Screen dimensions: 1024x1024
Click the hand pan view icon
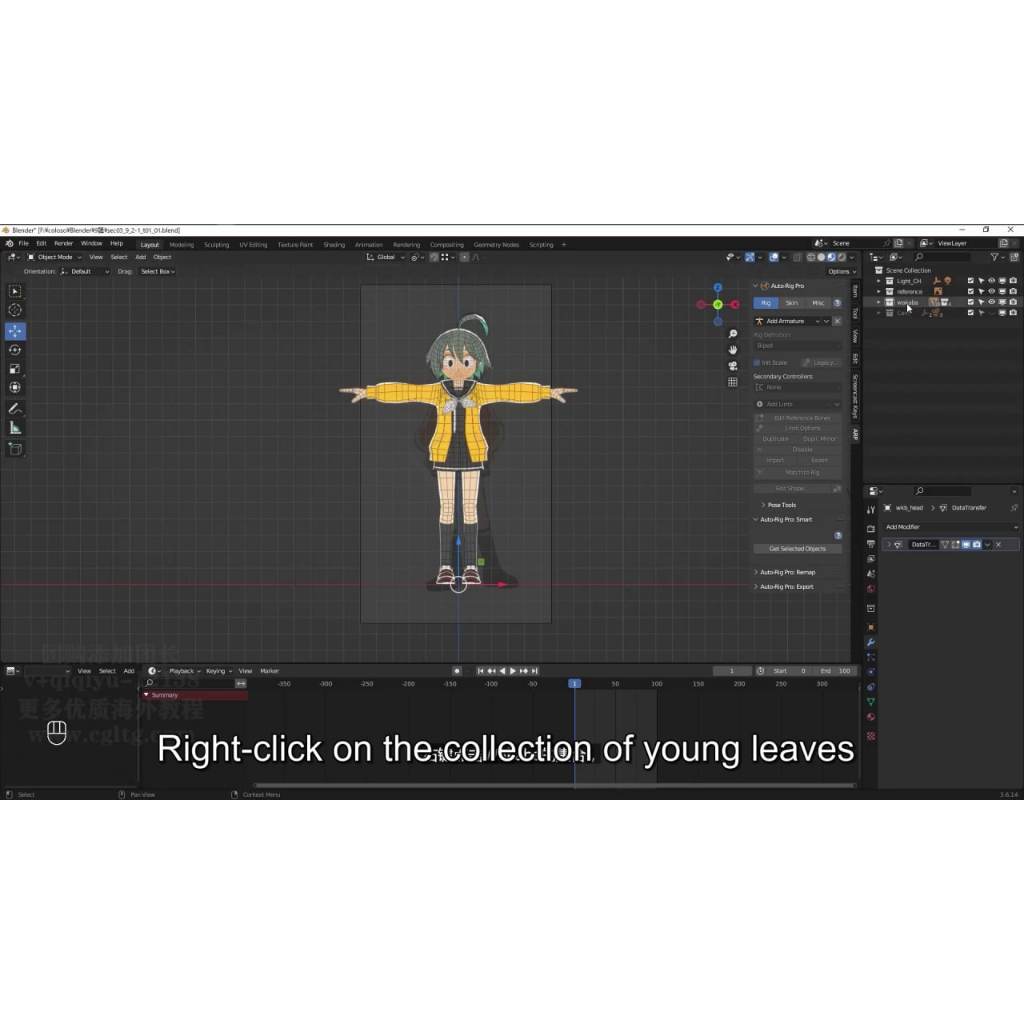tap(733, 350)
